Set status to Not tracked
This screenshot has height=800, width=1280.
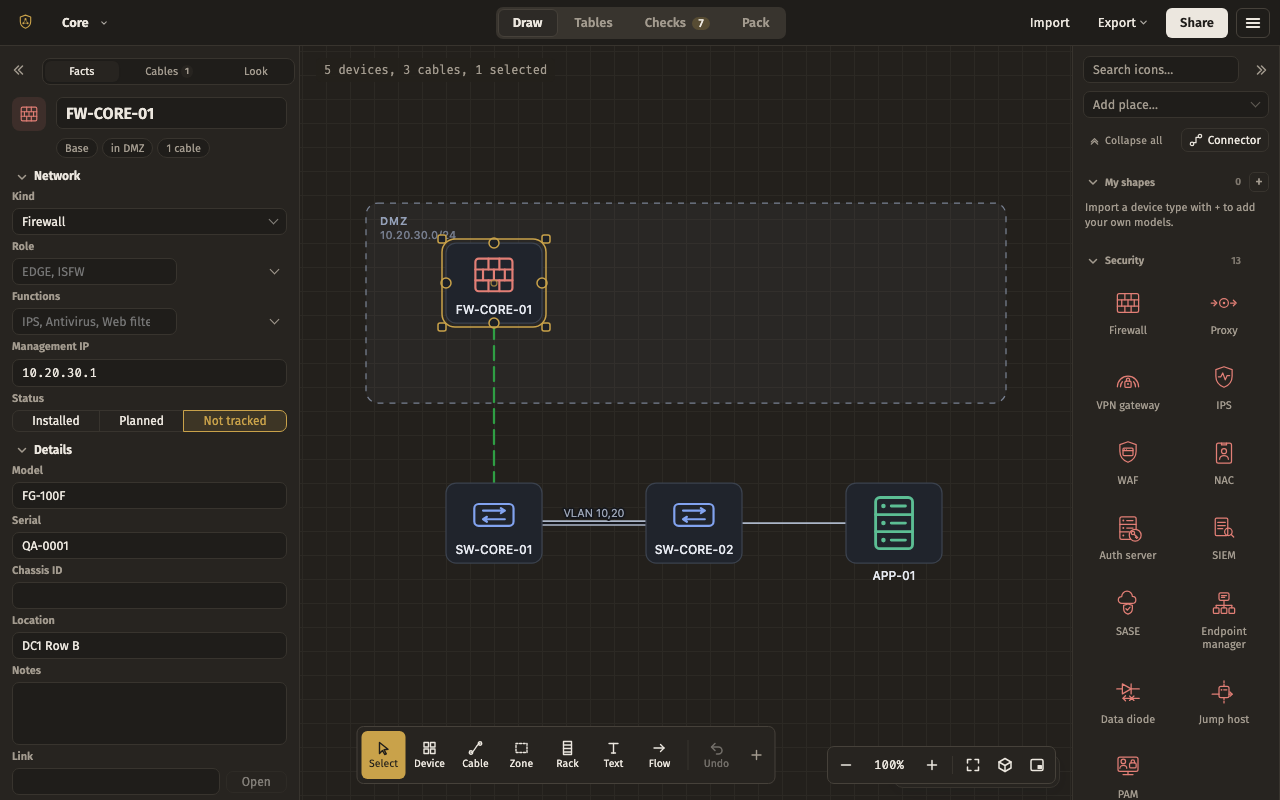pyautogui.click(x=235, y=421)
